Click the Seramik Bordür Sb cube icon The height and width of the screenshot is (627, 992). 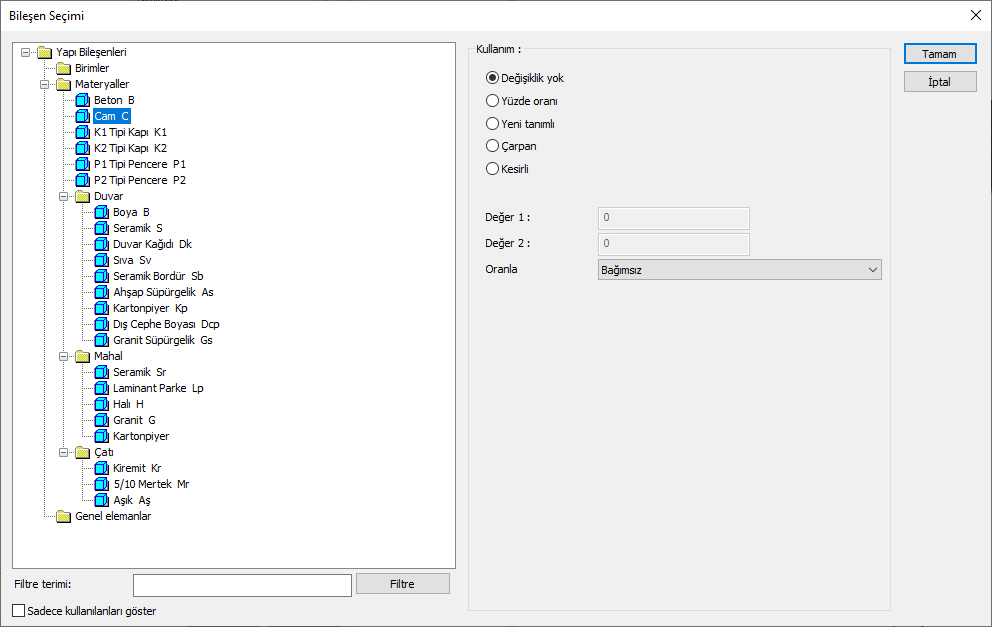tap(101, 276)
